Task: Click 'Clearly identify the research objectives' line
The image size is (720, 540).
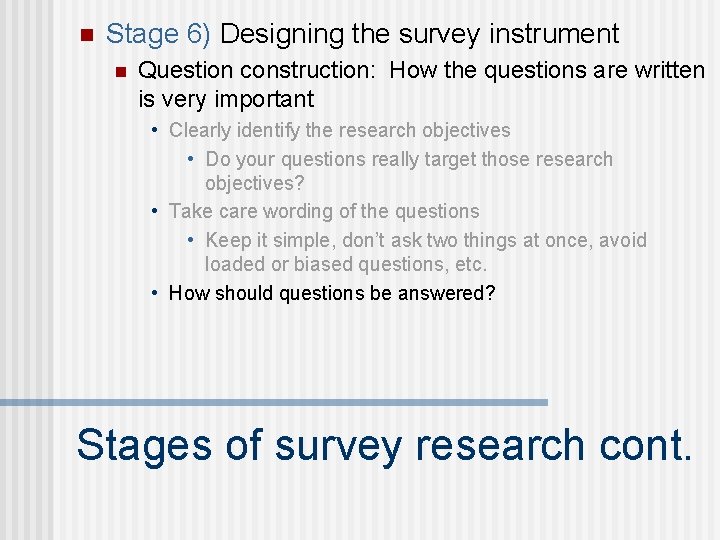Action: point(340,130)
